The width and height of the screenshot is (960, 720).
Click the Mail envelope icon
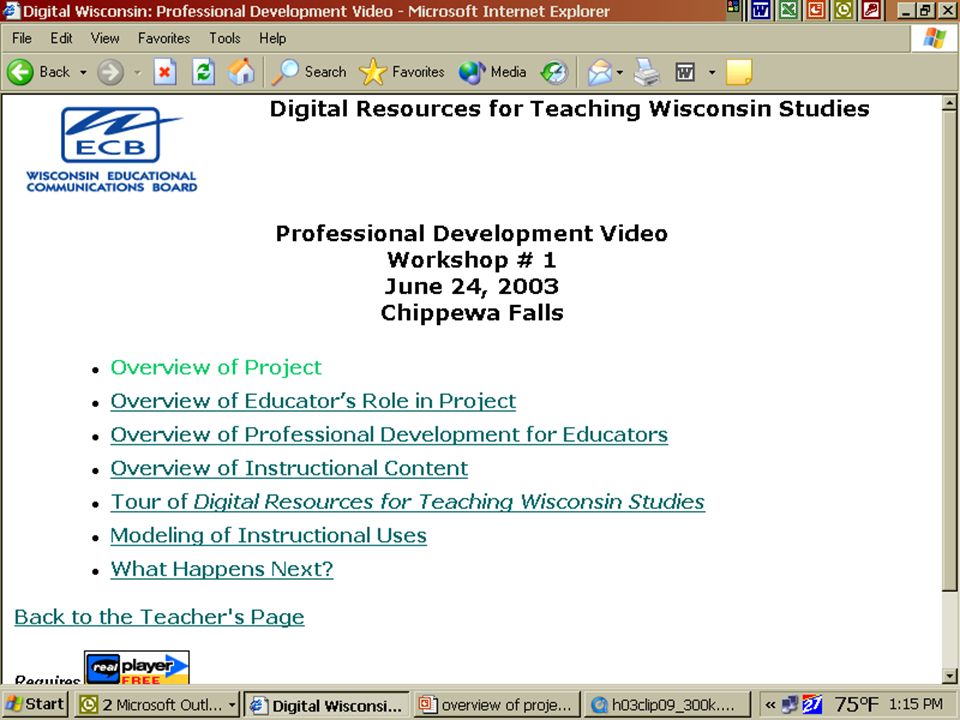[600, 72]
